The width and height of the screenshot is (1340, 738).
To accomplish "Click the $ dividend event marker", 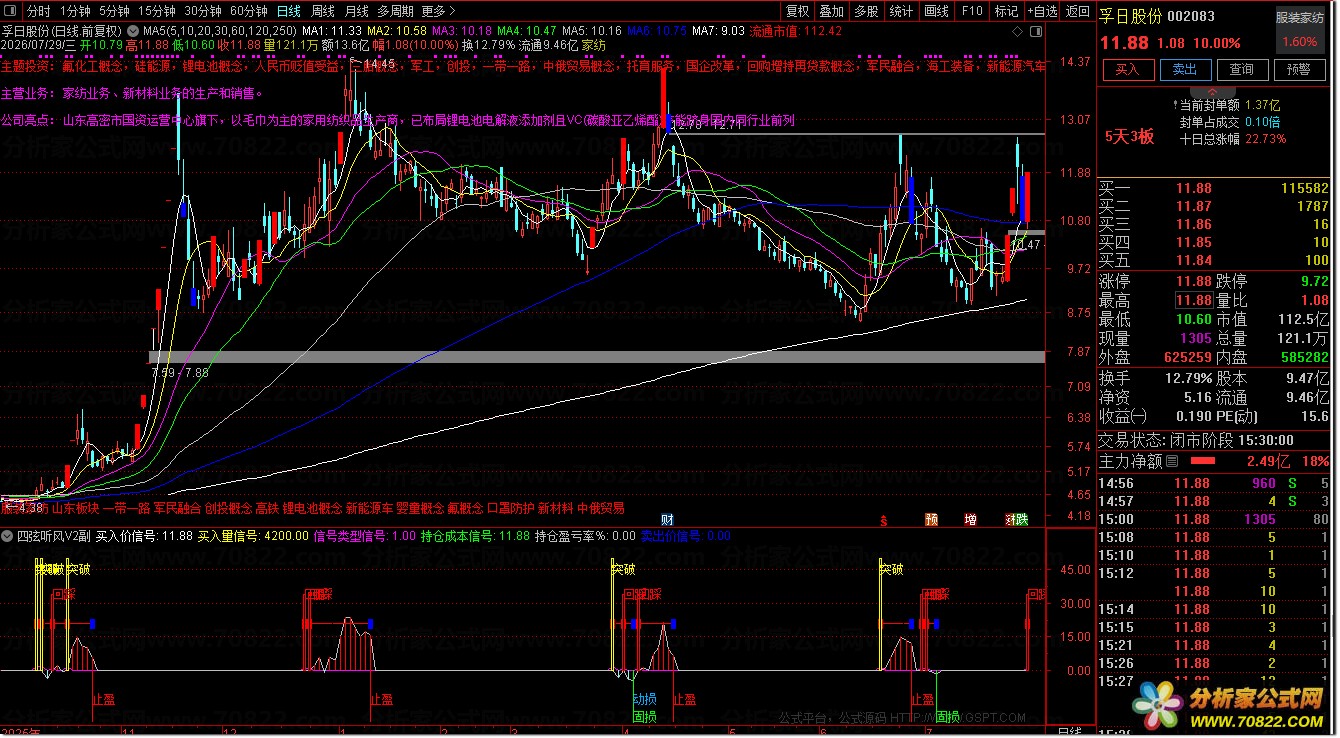I will (883, 519).
